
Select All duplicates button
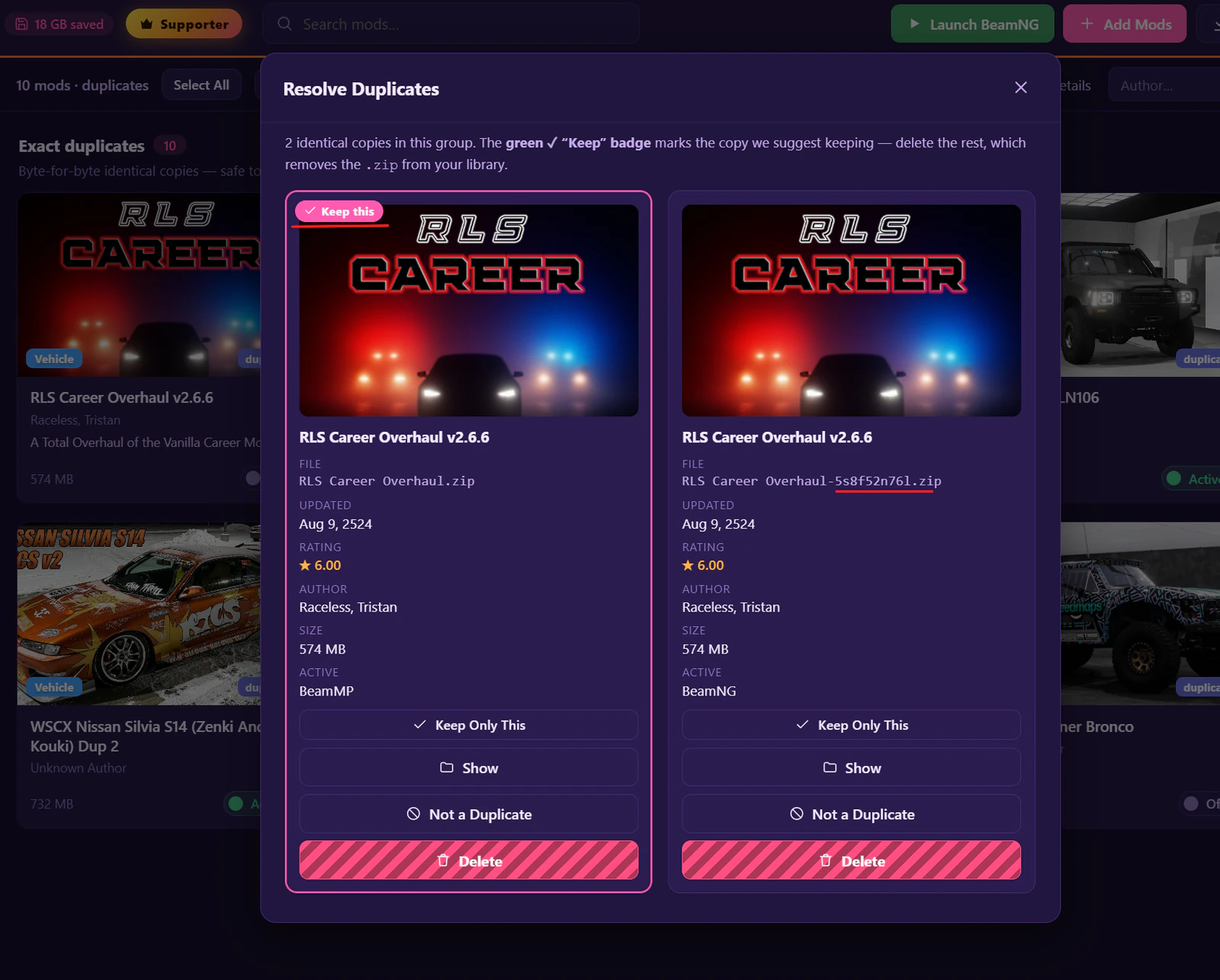click(201, 85)
